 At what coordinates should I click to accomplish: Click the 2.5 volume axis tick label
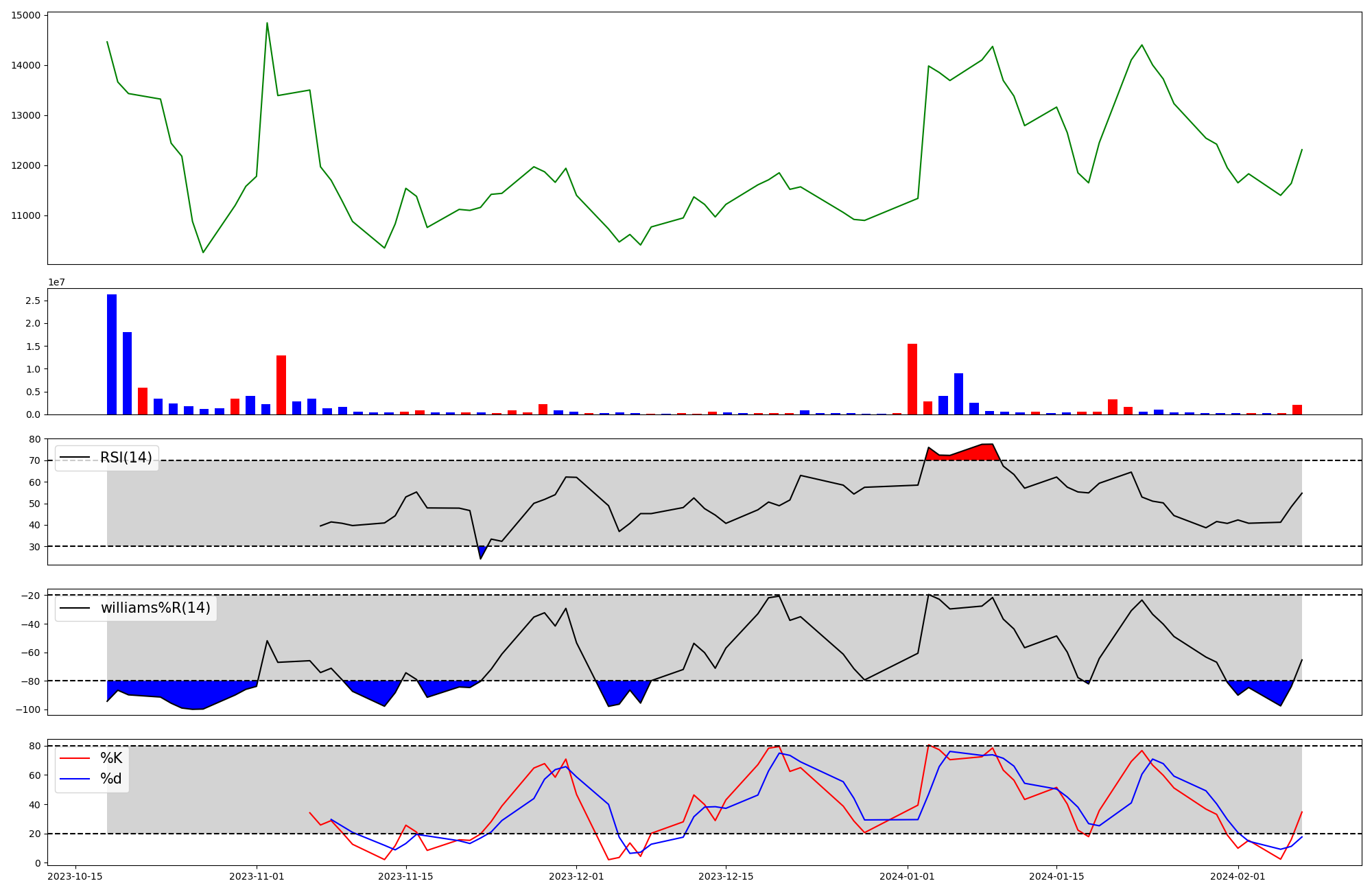[x=34, y=301]
